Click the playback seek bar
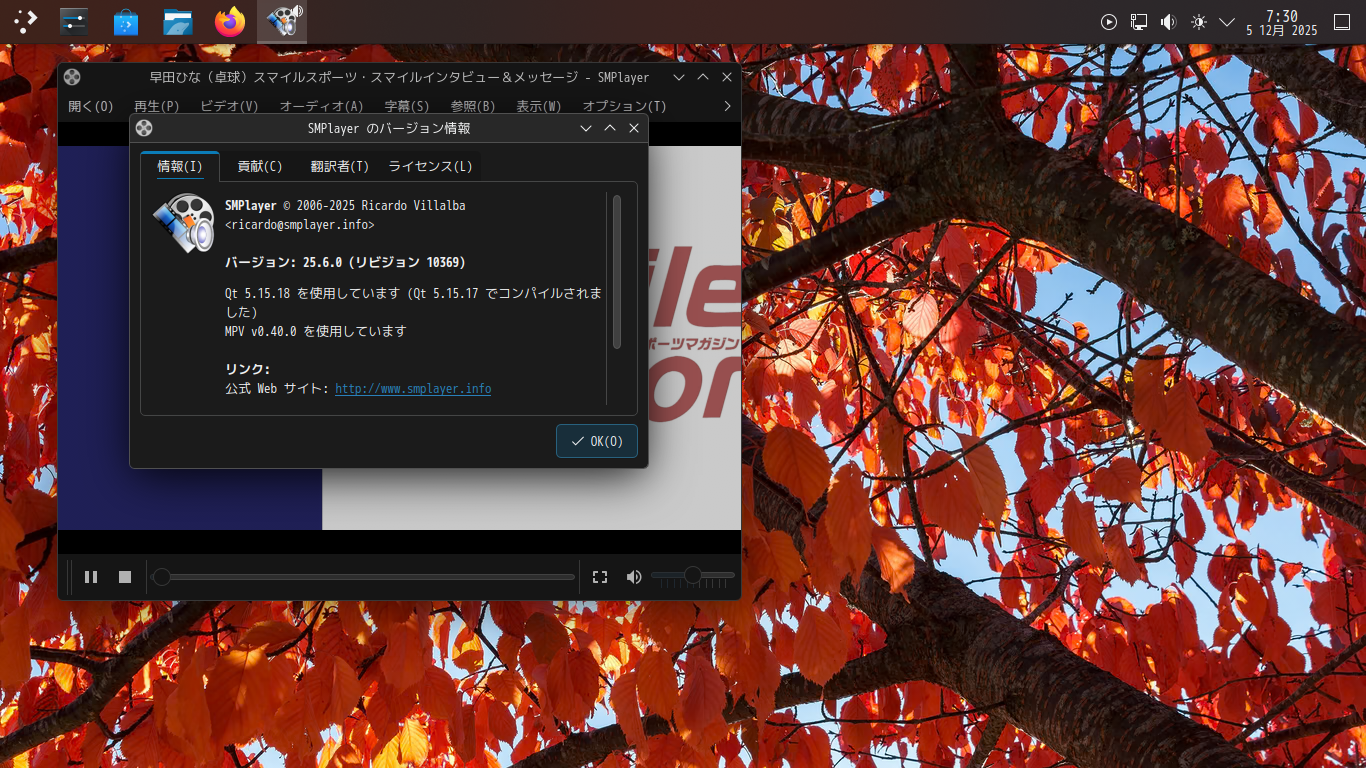Screen dimensions: 1366x768 (x=362, y=577)
